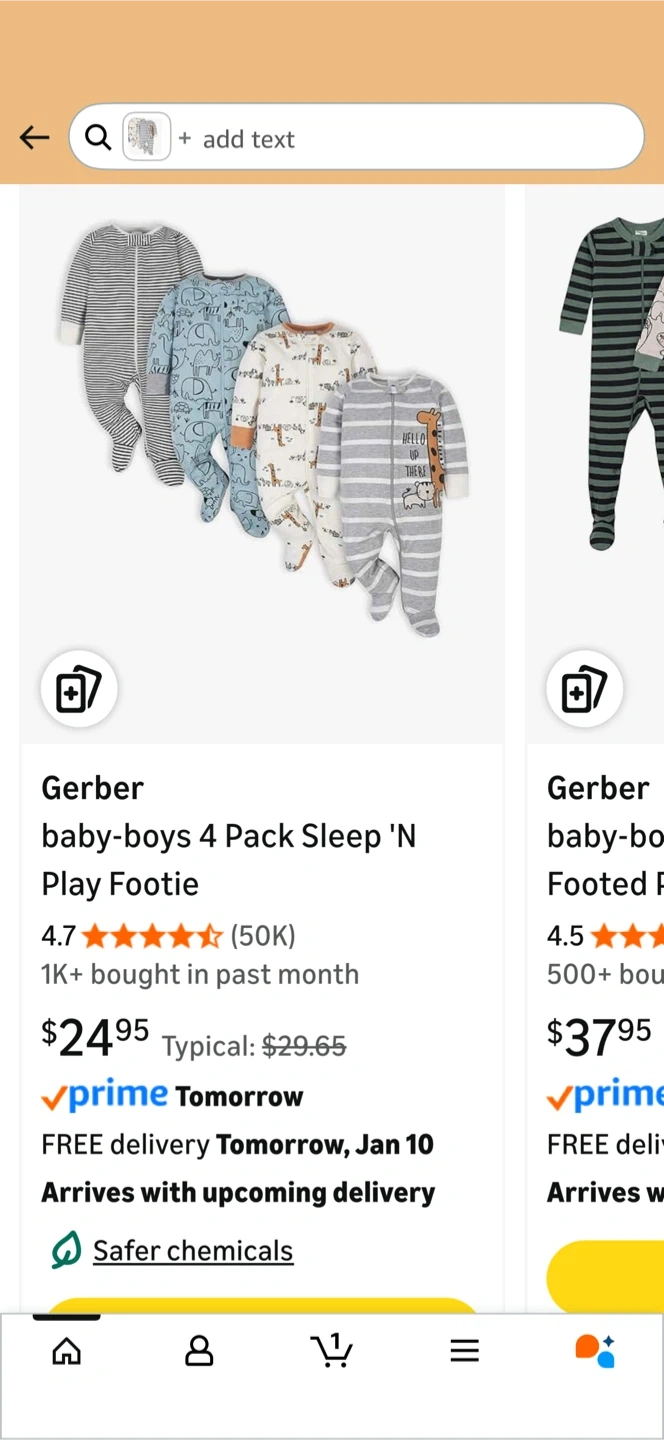The width and height of the screenshot is (664, 1440).
Task: Type in the 'add text' search field
Action: 400,139
